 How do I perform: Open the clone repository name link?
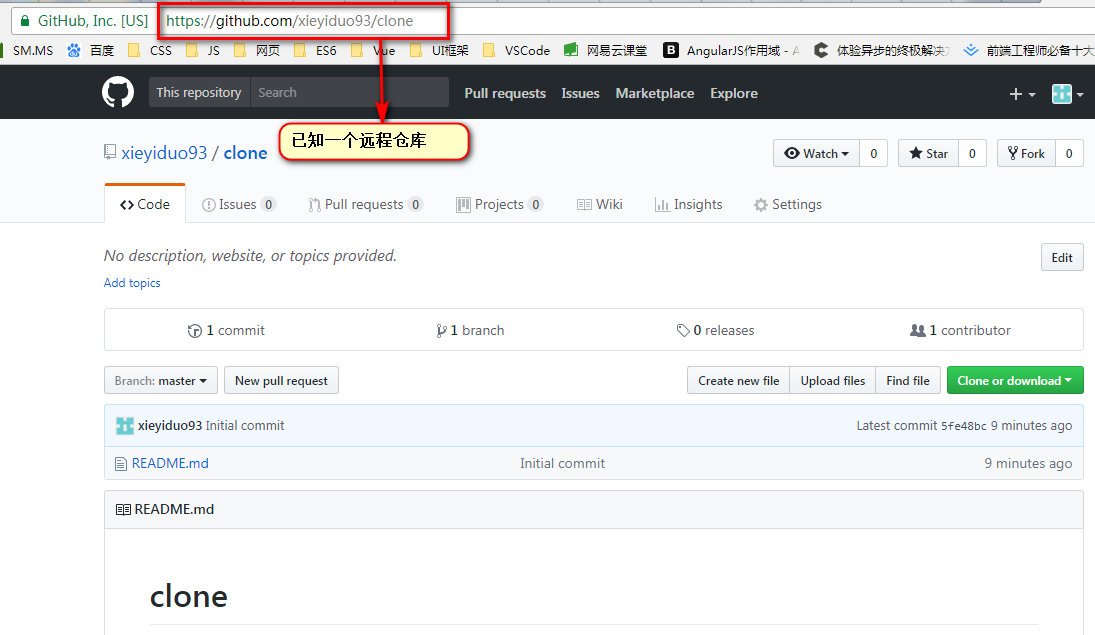pos(245,153)
